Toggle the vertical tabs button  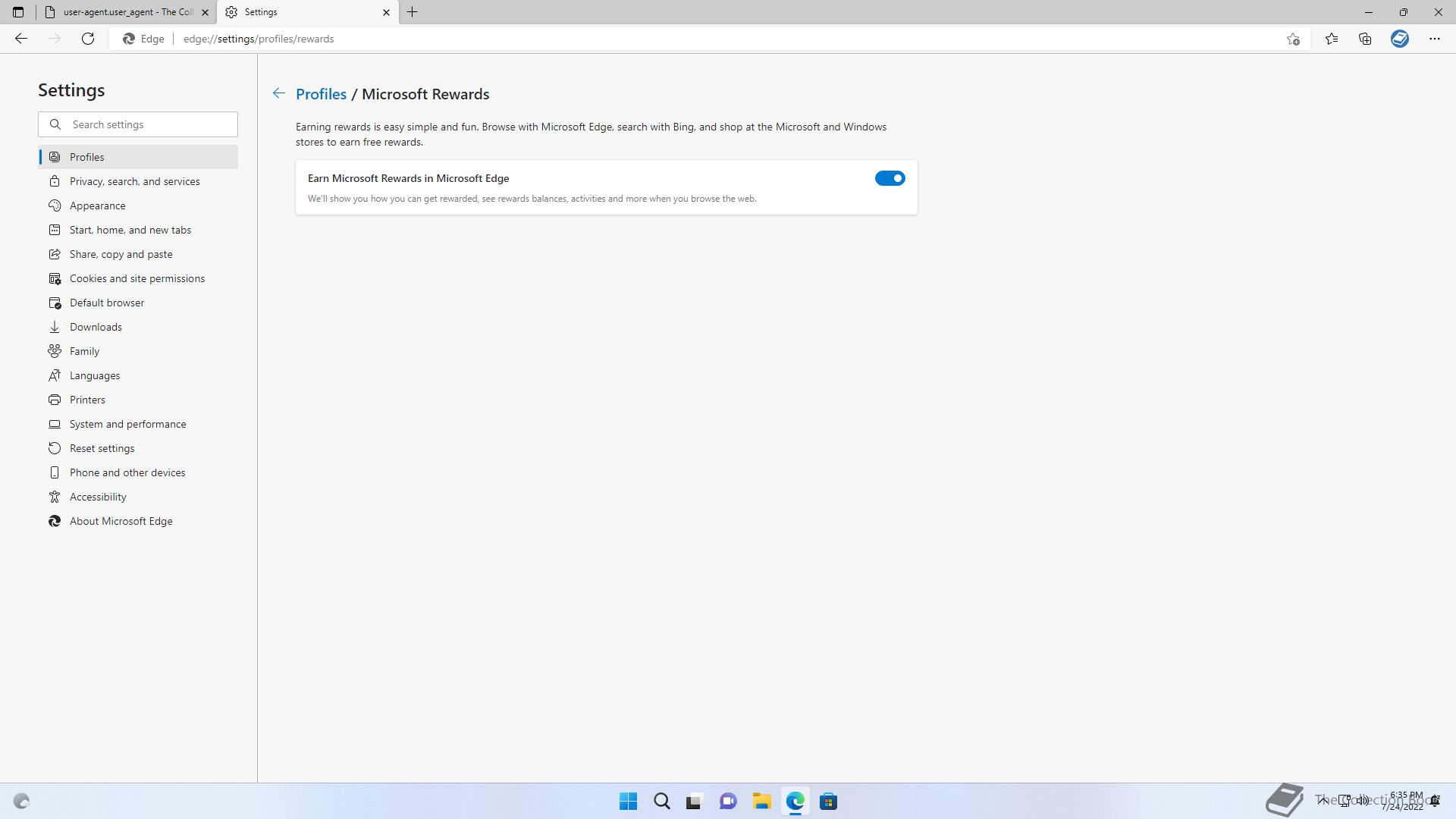(x=18, y=12)
